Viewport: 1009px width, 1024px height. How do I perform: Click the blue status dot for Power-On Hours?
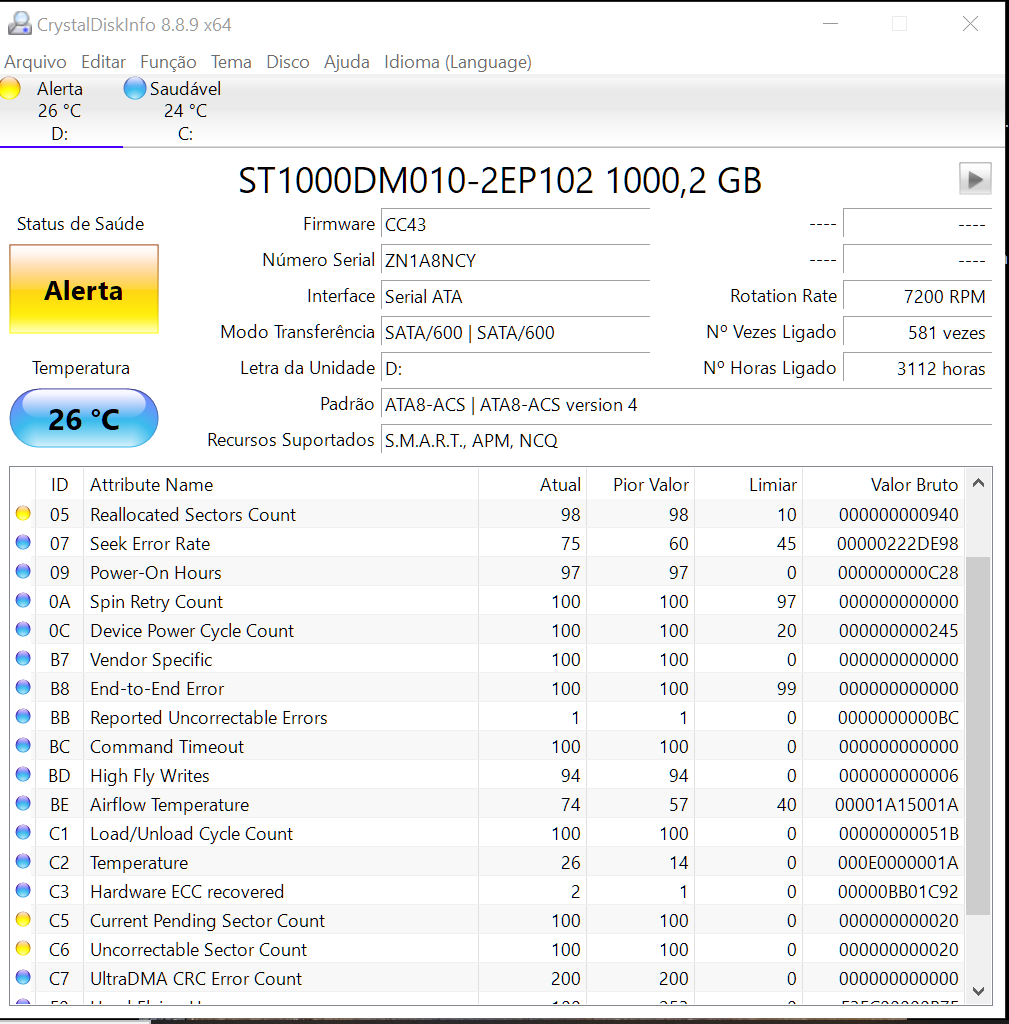tap(23, 571)
